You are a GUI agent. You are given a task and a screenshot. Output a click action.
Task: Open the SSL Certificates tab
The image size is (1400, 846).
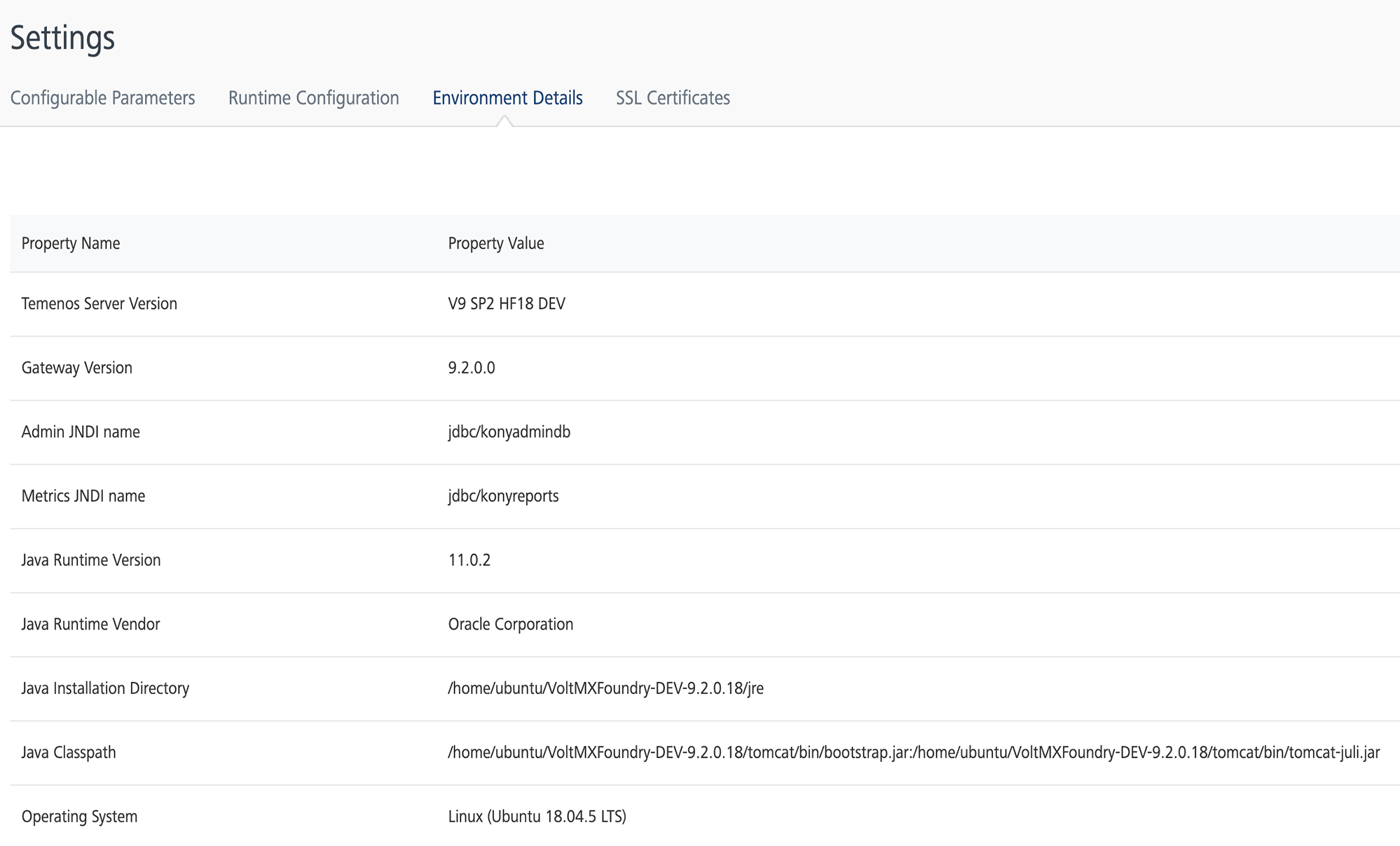pyautogui.click(x=673, y=98)
